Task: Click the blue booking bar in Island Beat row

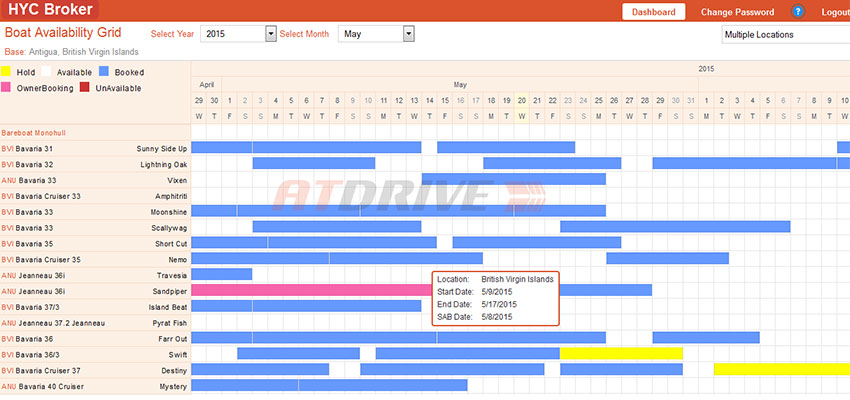Action: (306, 306)
